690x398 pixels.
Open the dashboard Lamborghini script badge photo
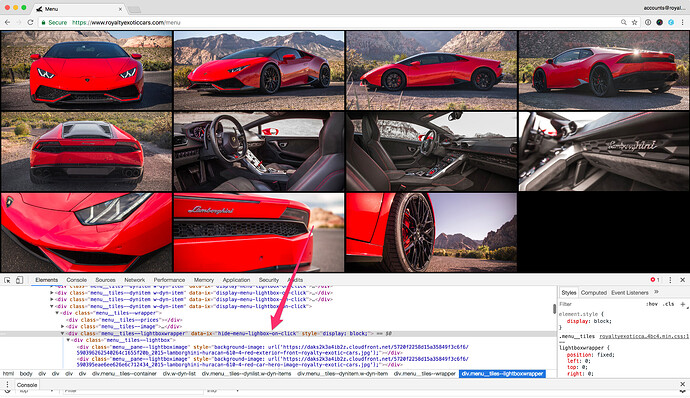[604, 151]
